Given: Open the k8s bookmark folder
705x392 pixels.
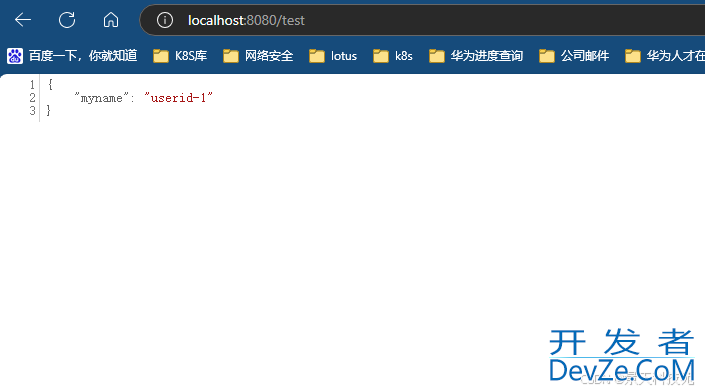Looking at the screenshot, I should [x=393, y=56].
